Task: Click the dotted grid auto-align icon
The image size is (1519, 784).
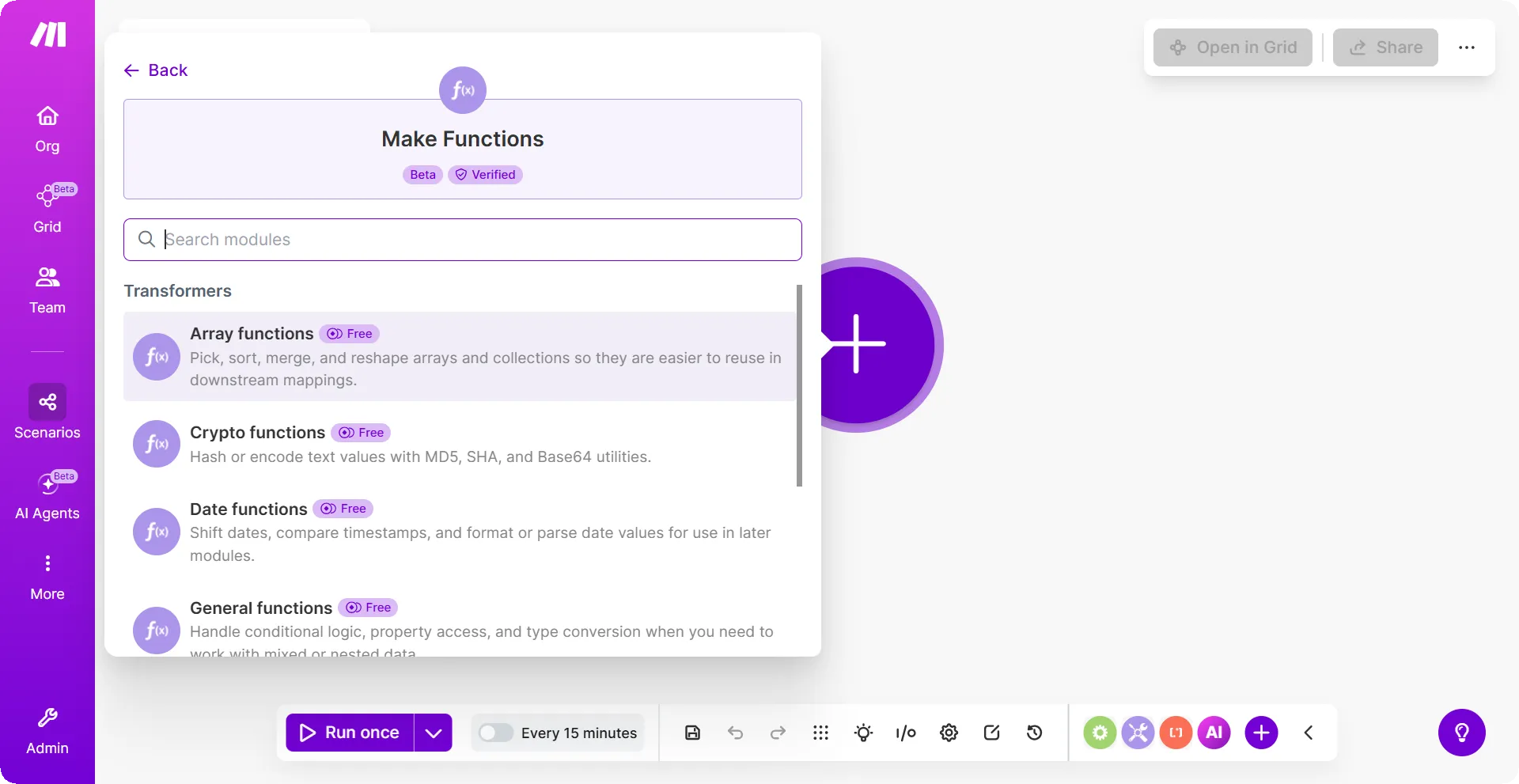Action: [821, 733]
